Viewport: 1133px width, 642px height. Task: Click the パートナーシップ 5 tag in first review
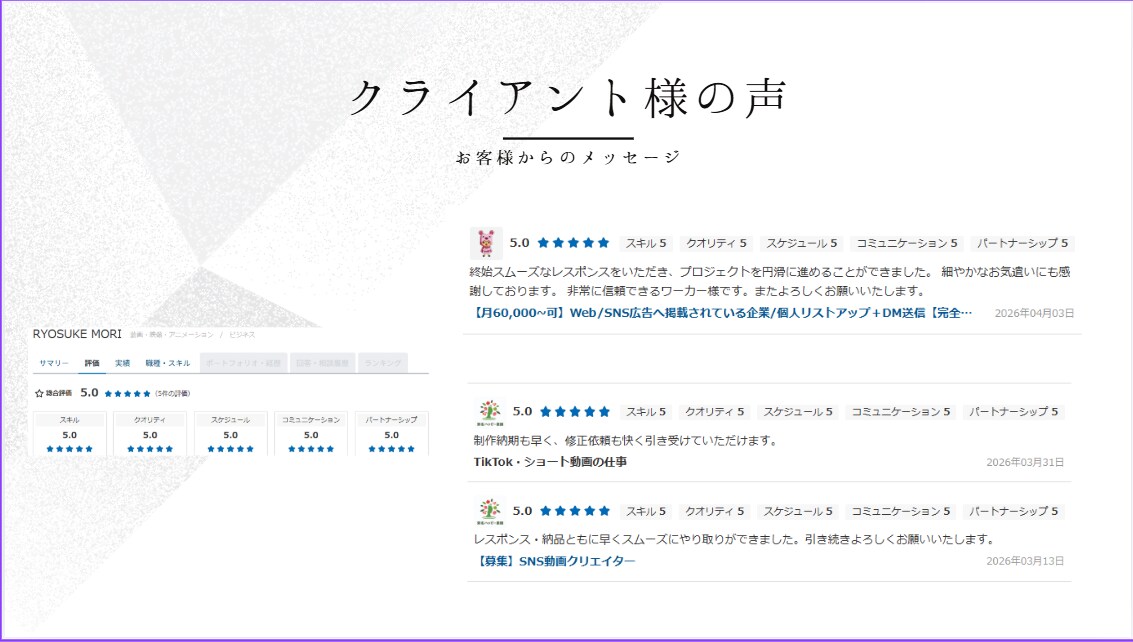pyautogui.click(x=1022, y=244)
